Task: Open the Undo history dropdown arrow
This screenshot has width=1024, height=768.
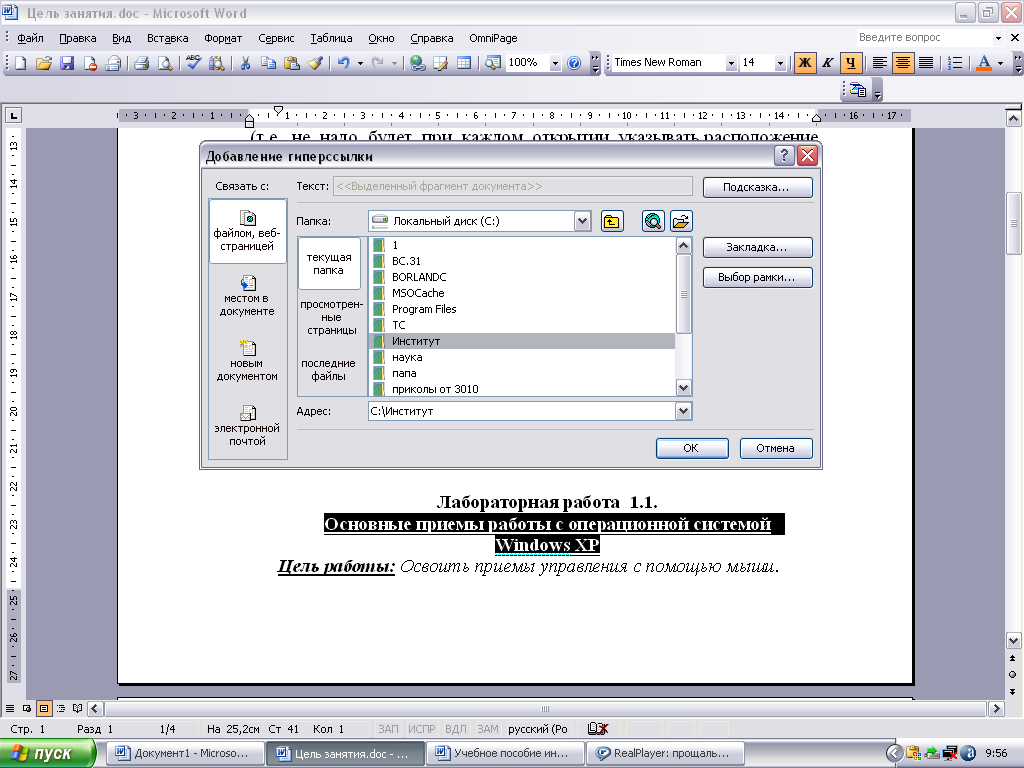Action: (360, 63)
